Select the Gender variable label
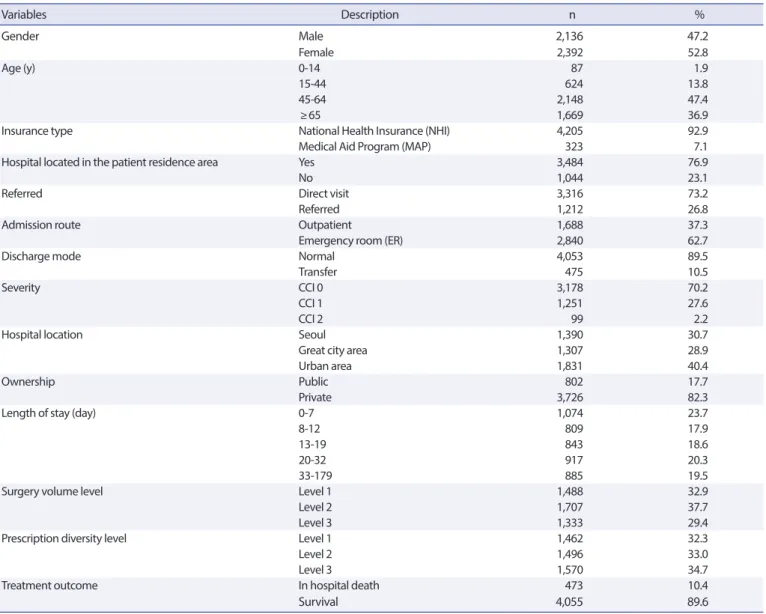This screenshot has height=614, width=766. pyautogui.click(x=20, y=36)
